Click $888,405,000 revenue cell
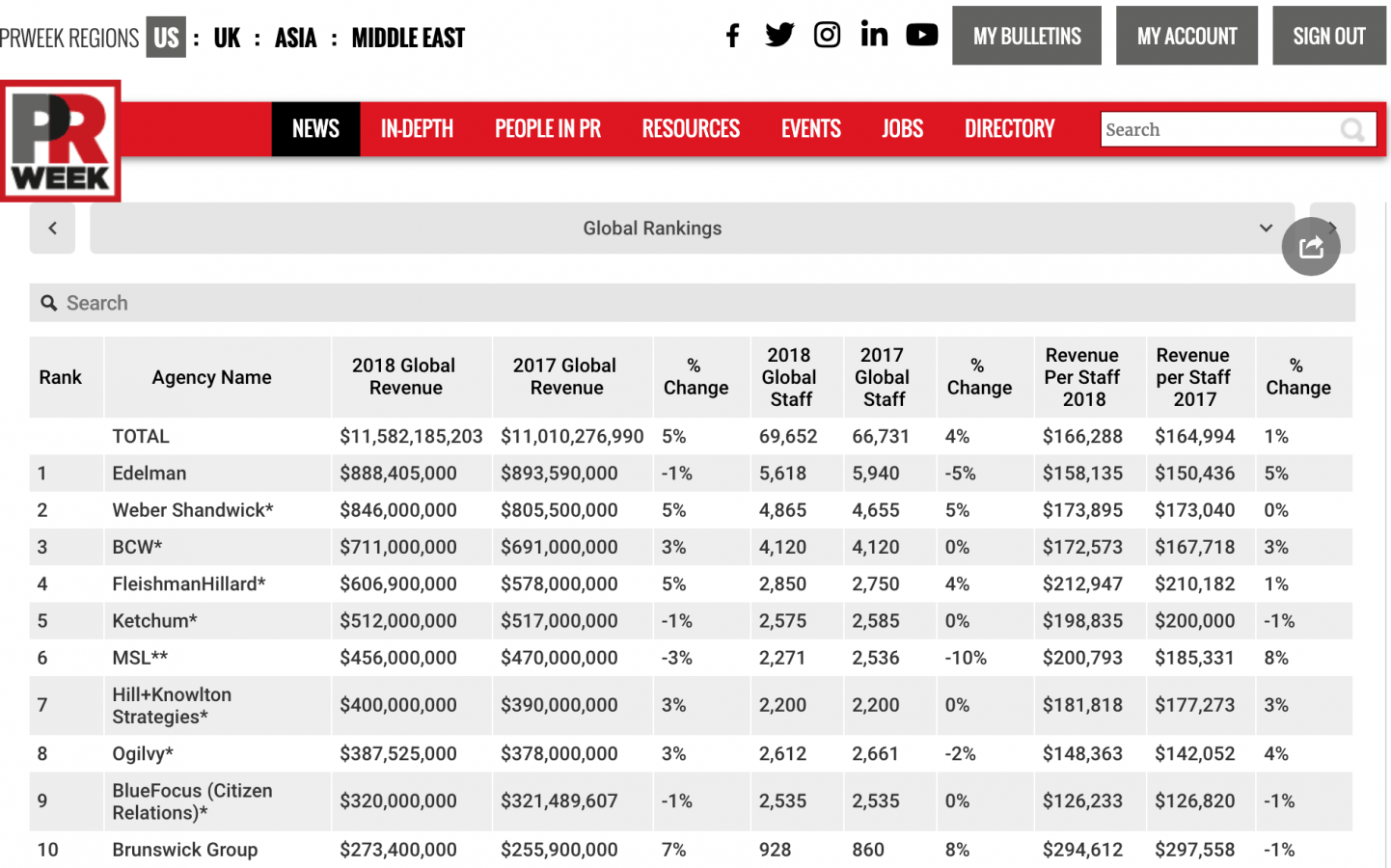Screen dimensions: 1391x868 coord(398,474)
